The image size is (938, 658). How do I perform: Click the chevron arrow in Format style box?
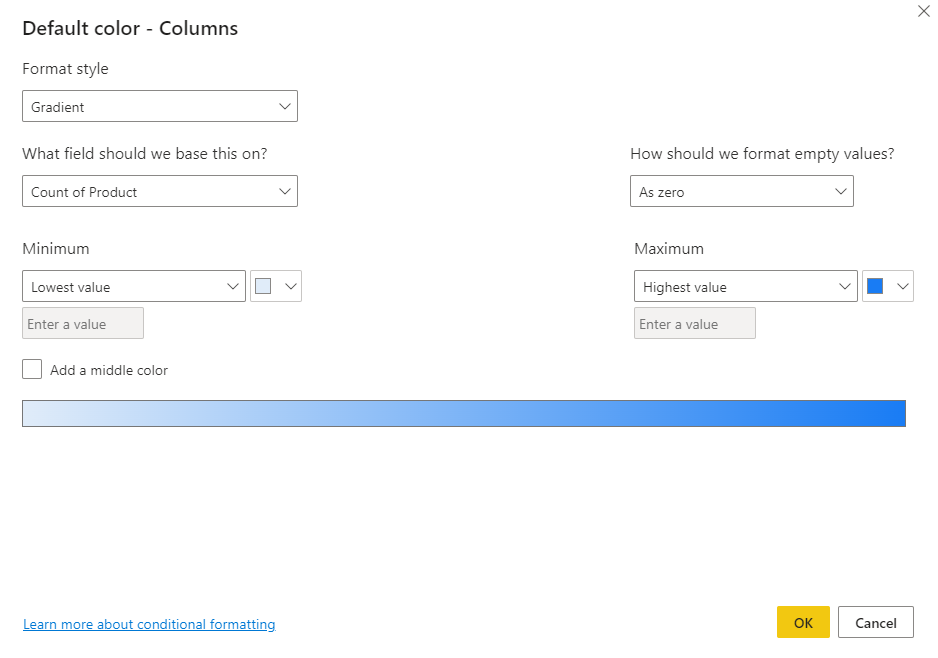coord(285,106)
